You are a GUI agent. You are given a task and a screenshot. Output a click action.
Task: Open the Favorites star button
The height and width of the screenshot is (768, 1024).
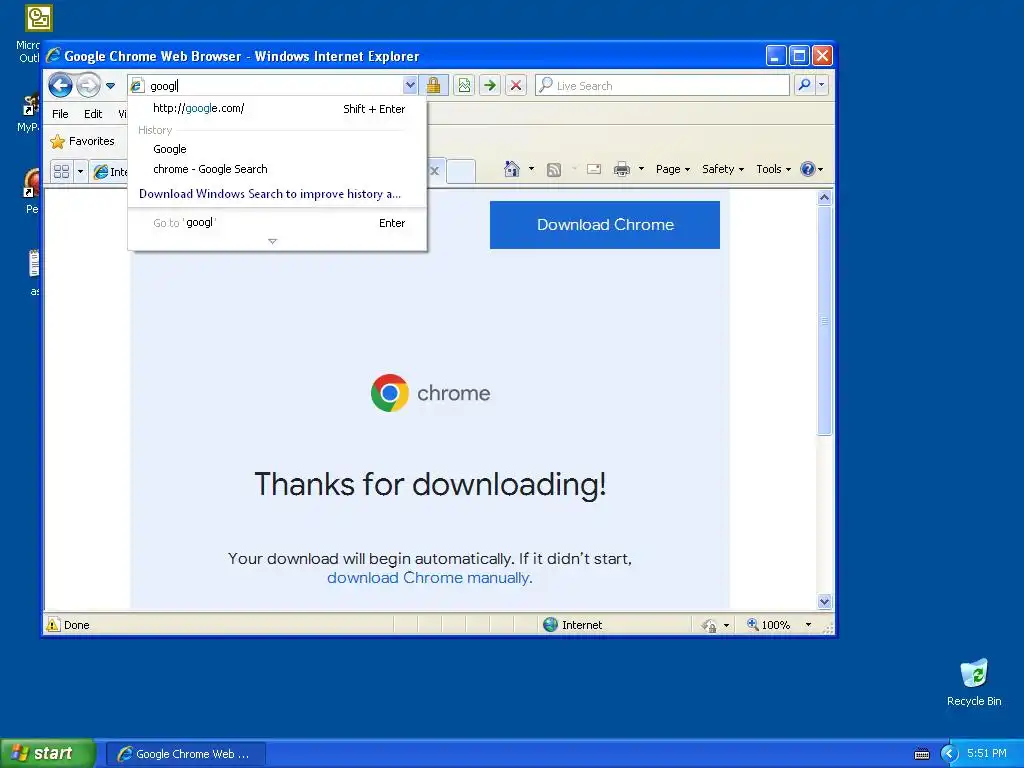[83, 141]
